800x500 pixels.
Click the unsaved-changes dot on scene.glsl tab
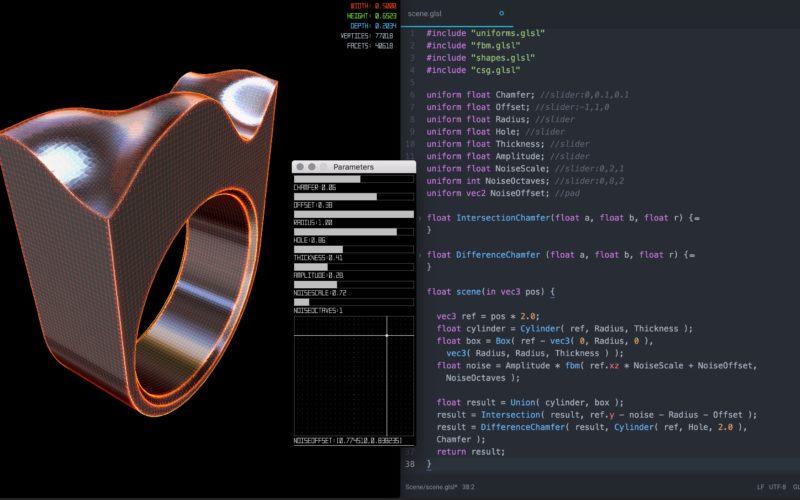click(501, 13)
